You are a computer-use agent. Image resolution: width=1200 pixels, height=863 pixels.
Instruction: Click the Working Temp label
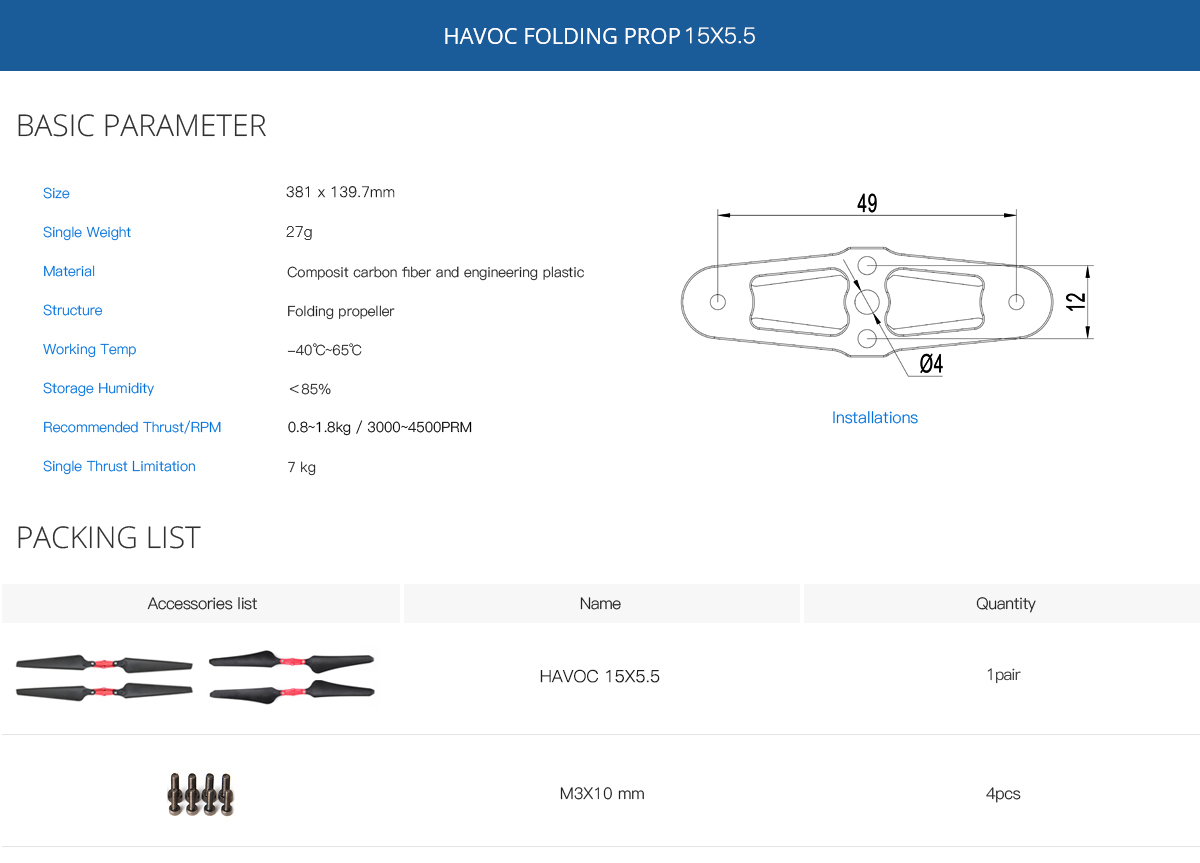pos(89,349)
